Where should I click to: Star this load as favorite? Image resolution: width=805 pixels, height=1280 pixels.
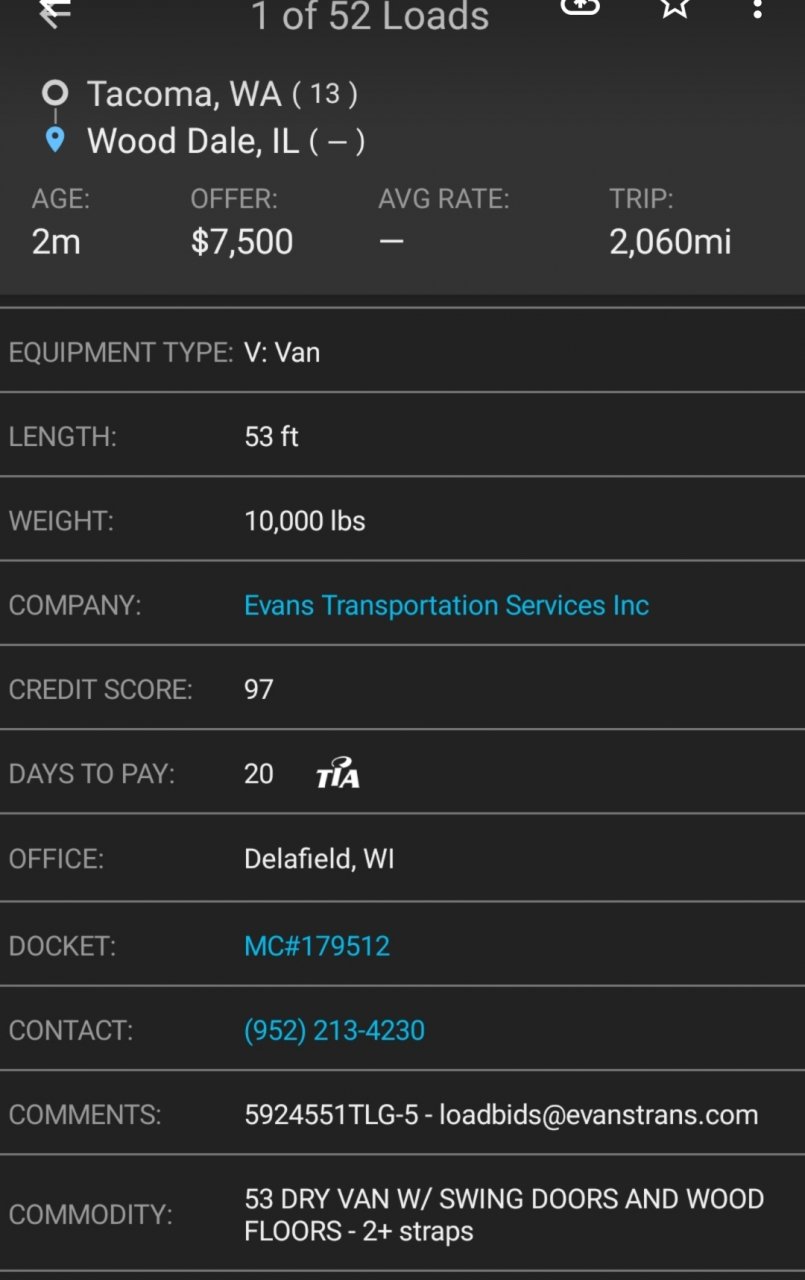[x=676, y=8]
